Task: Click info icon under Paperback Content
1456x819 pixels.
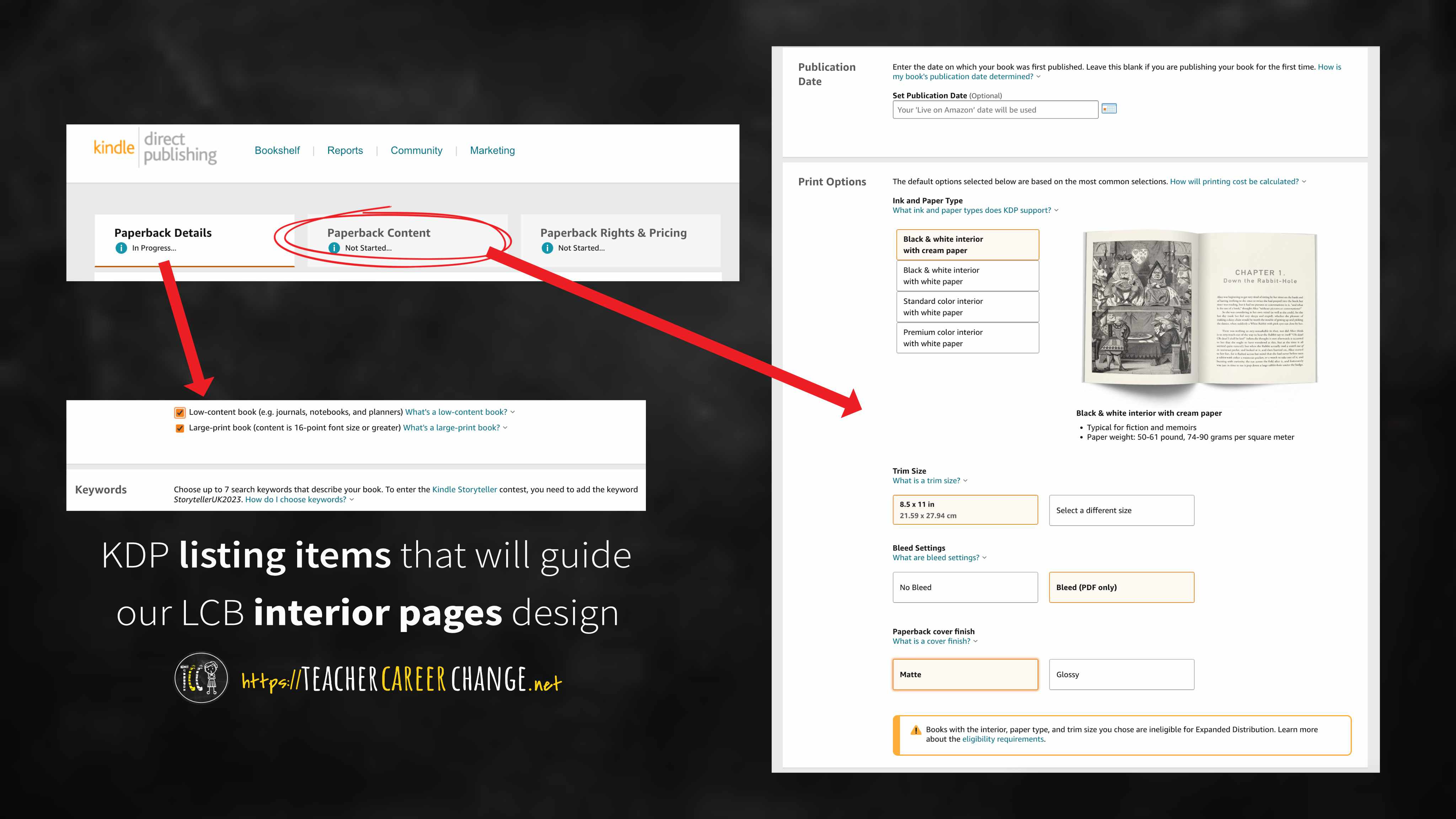Action: (334, 248)
